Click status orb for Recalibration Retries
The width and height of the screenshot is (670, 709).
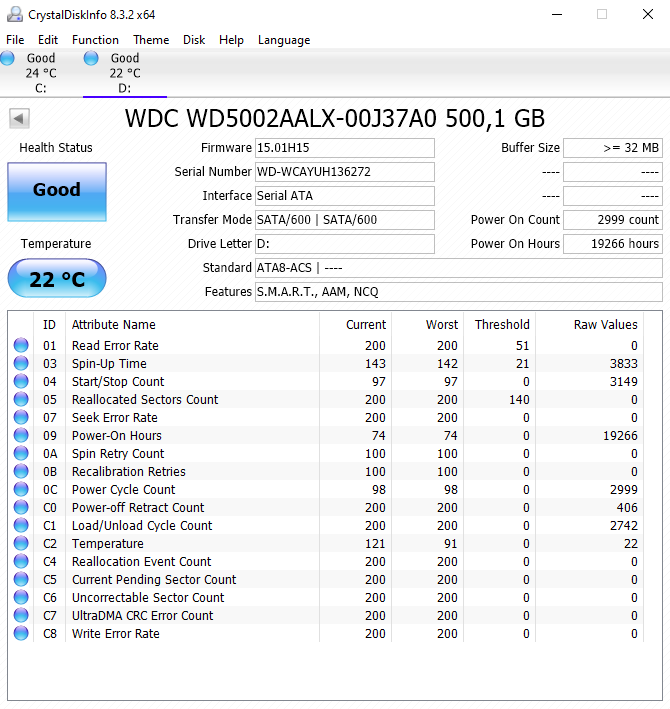tap(21, 471)
